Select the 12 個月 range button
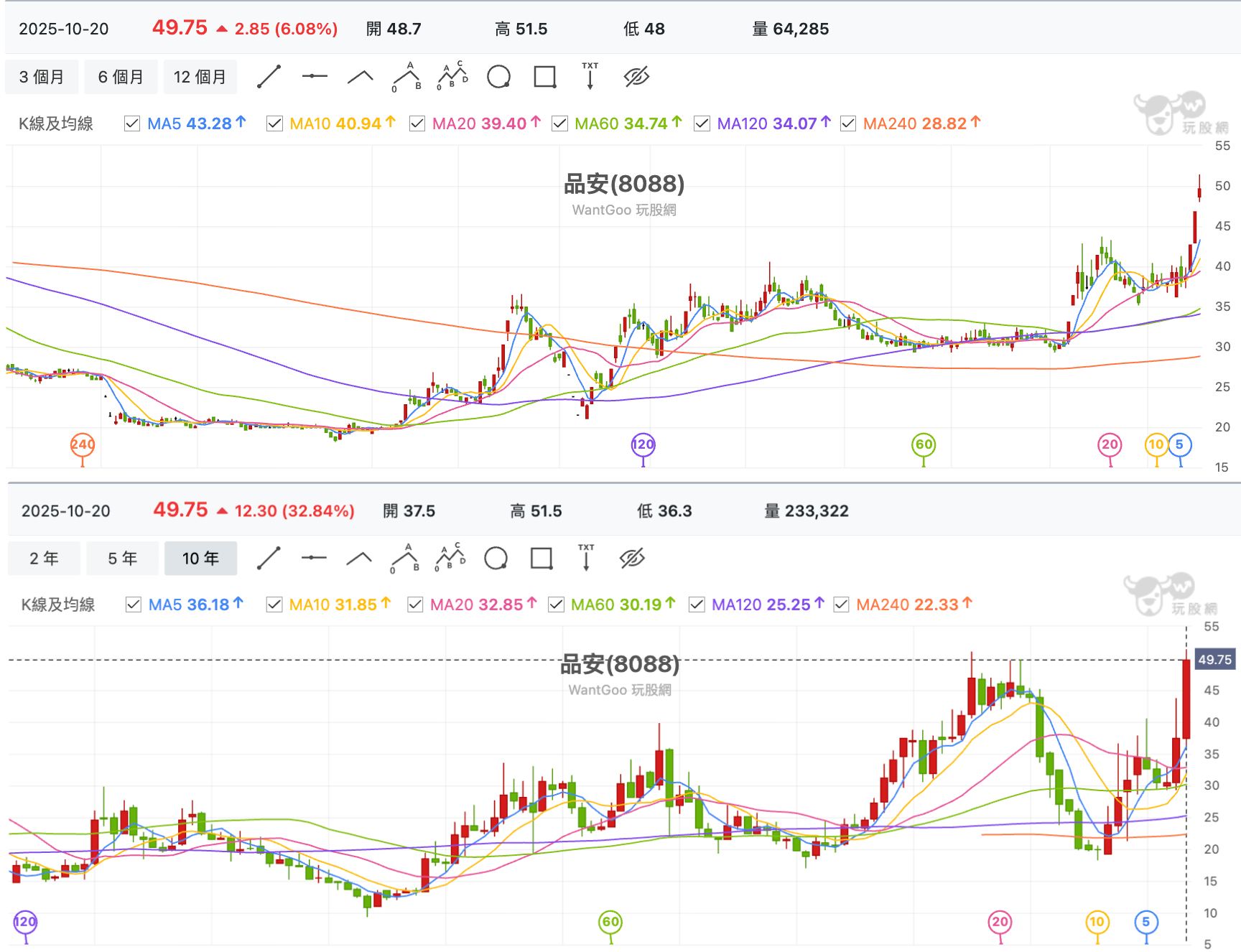The image size is (1241, 952). (200, 77)
